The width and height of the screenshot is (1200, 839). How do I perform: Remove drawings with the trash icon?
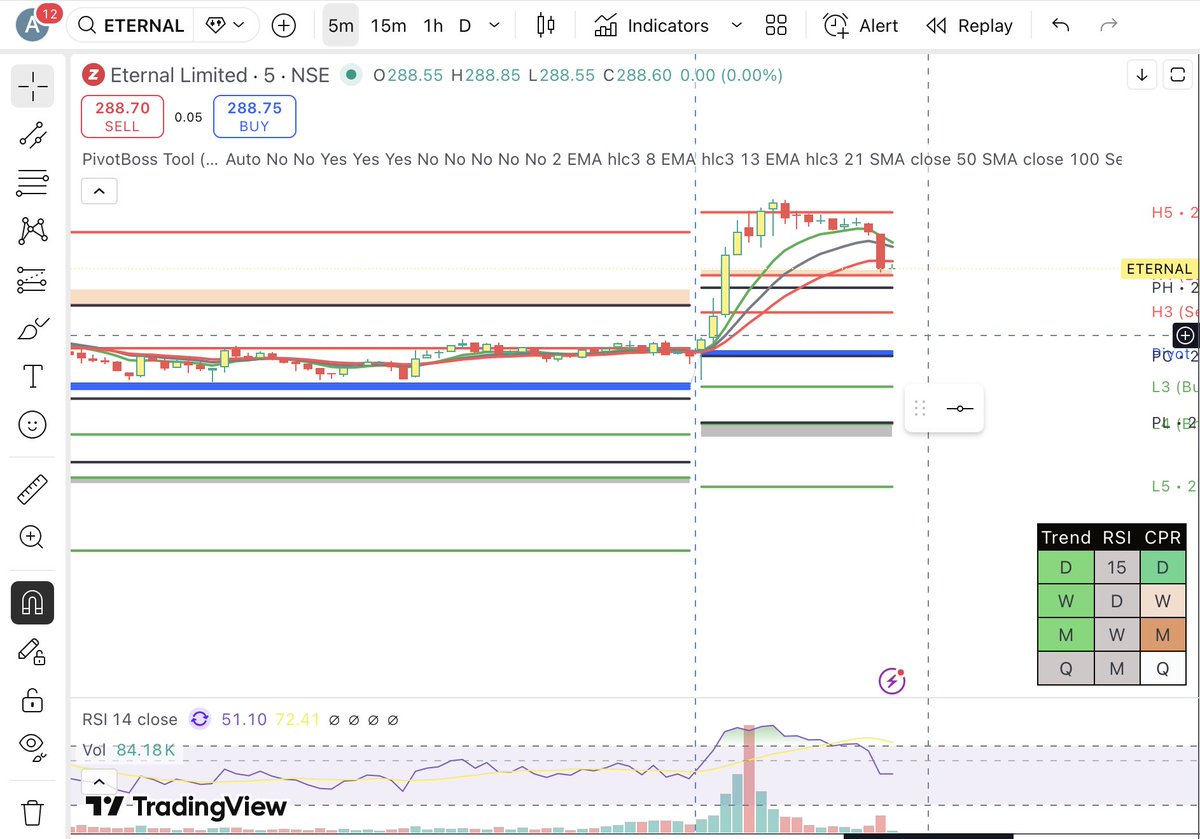tap(32, 810)
